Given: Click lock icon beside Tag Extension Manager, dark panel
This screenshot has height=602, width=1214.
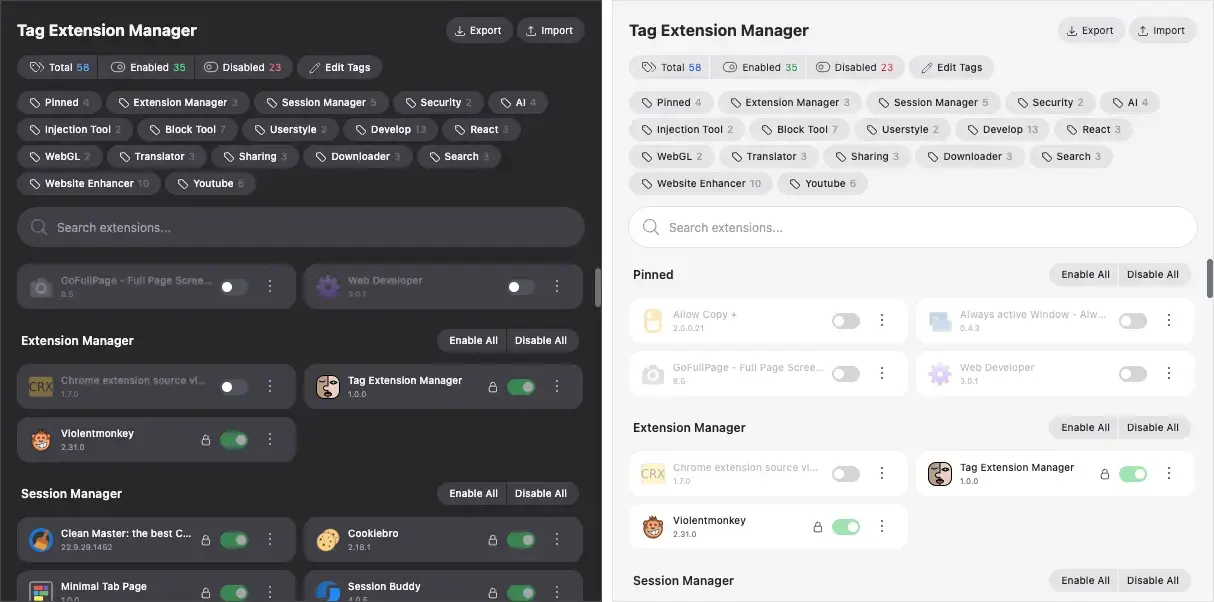Looking at the screenshot, I should pos(492,387).
